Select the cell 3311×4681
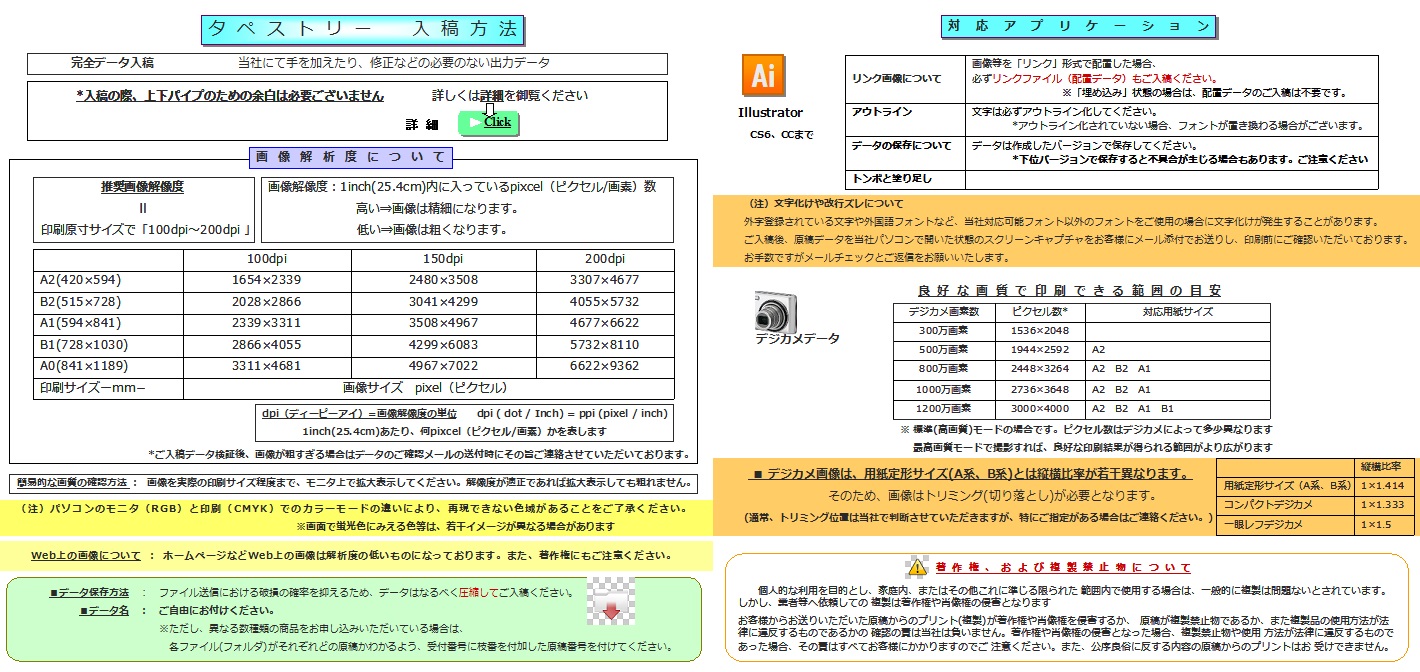Image resolution: width=1420 pixels, height=672 pixels. [267, 367]
